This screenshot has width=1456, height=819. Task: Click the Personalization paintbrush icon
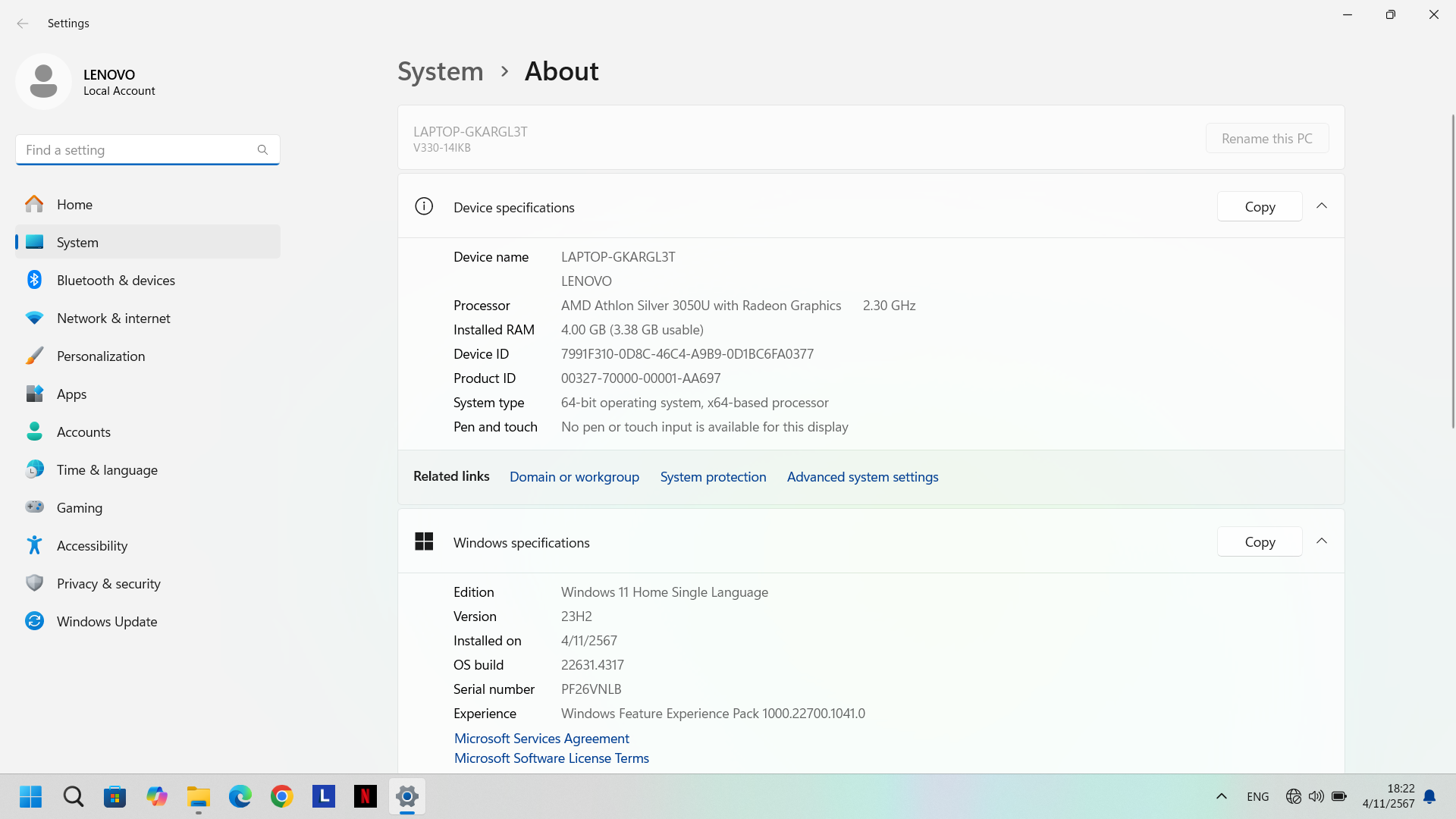click(x=34, y=356)
